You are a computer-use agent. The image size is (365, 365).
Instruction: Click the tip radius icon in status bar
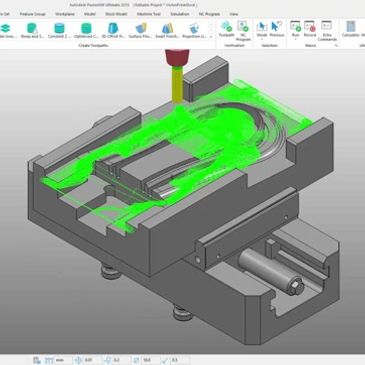(x=166, y=360)
